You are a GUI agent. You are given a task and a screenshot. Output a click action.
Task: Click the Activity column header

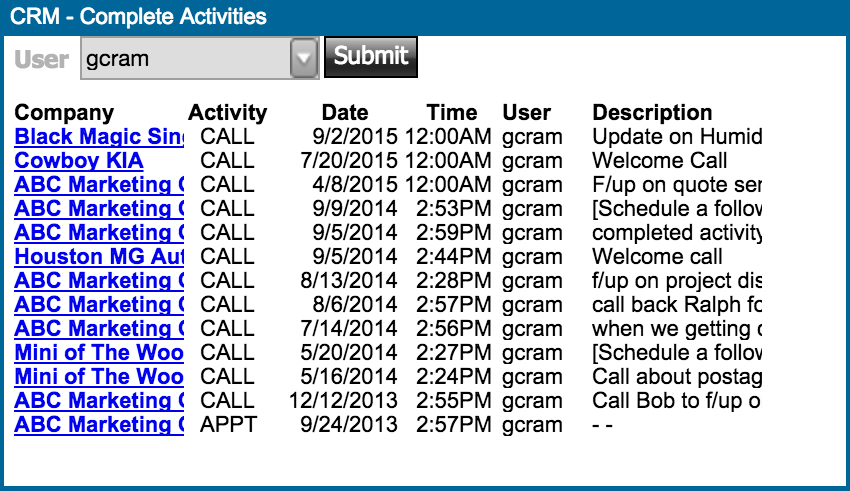tap(227, 113)
